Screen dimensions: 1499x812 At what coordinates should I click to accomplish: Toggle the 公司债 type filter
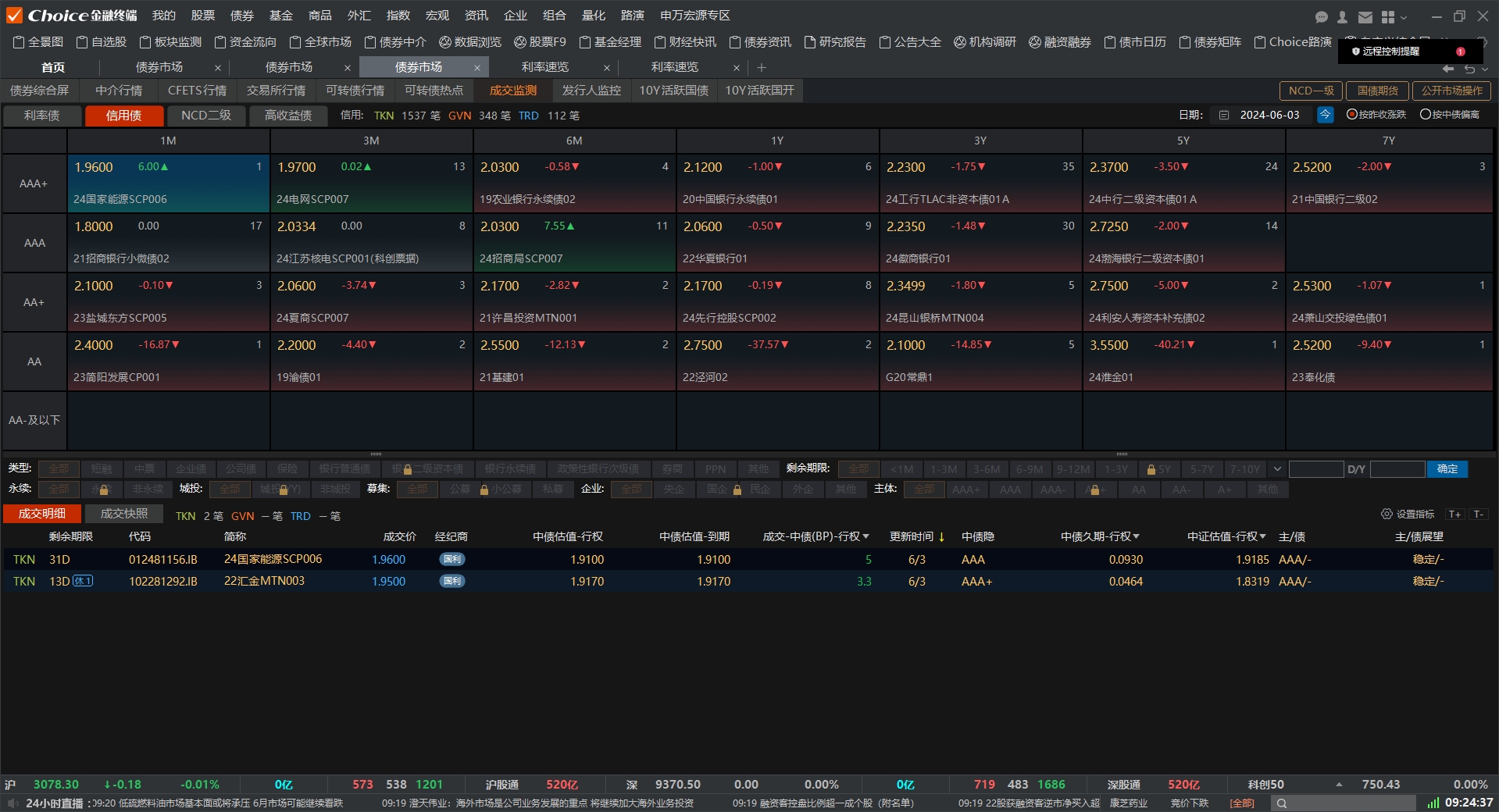coord(241,468)
